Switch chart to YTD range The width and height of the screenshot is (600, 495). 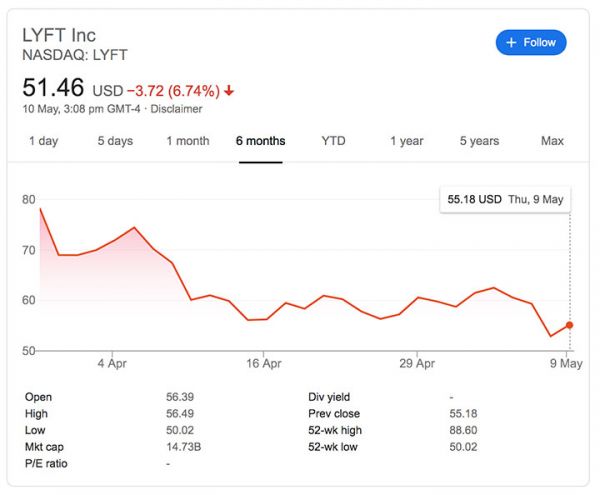click(x=333, y=141)
